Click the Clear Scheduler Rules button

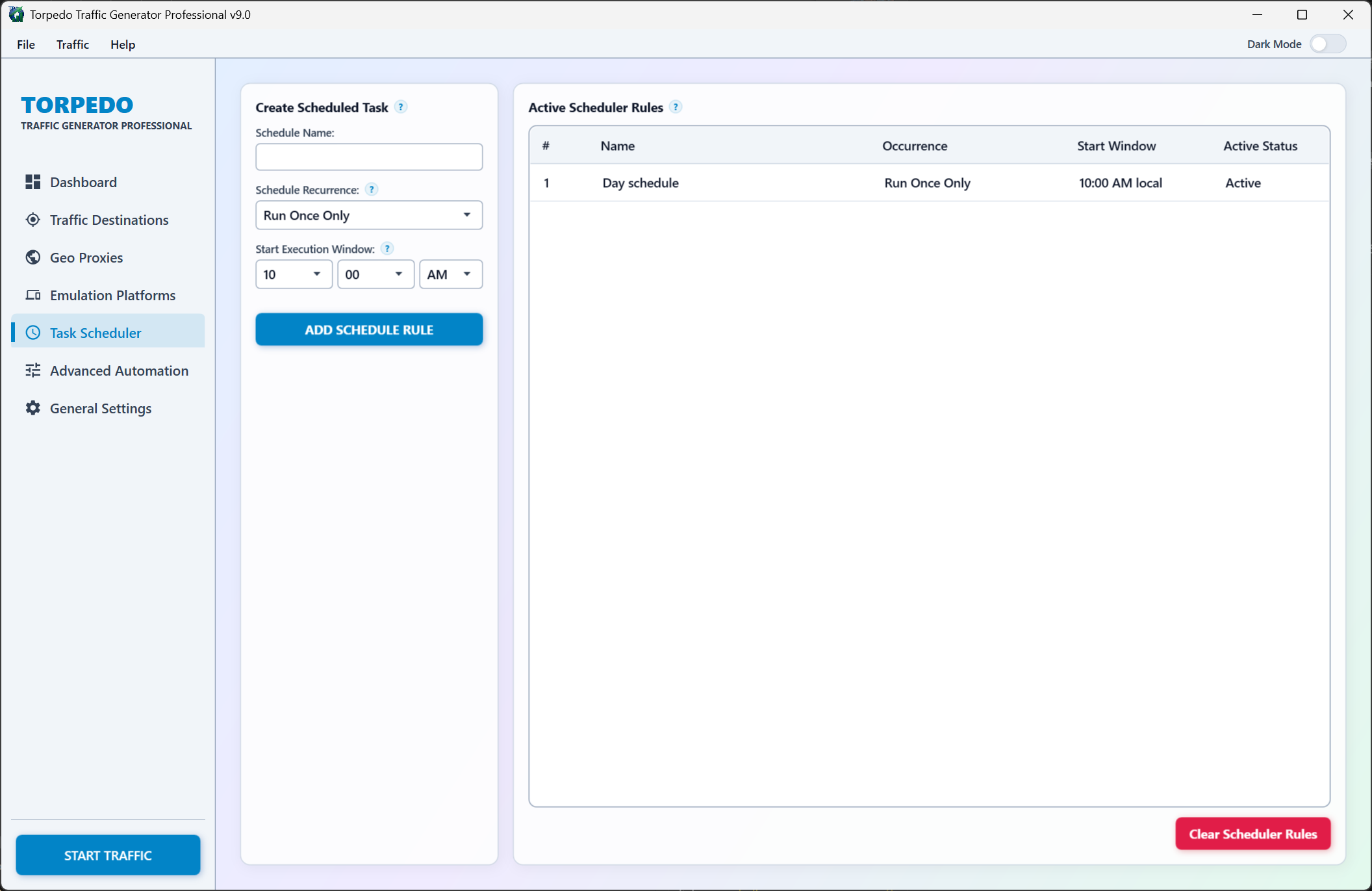[1253, 834]
